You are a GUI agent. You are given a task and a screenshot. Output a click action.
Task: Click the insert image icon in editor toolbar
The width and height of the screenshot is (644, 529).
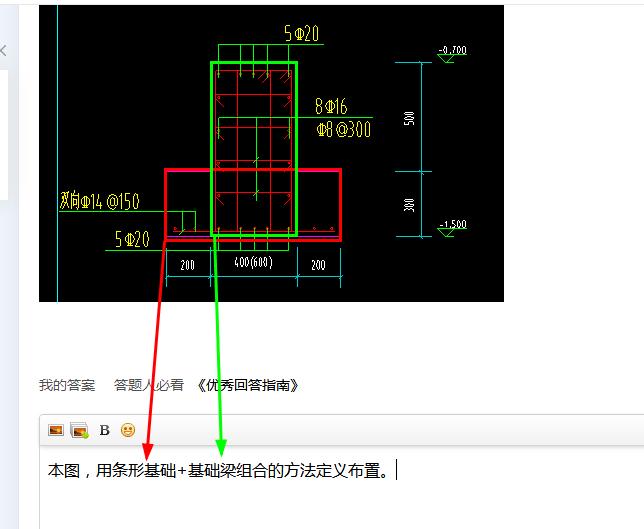click(x=56, y=430)
